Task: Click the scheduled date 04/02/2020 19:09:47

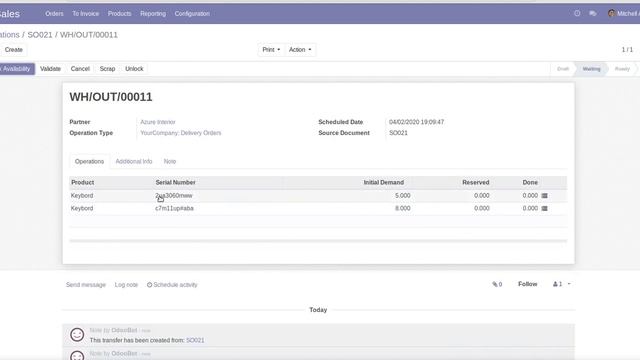Action: pyautogui.click(x=416, y=122)
